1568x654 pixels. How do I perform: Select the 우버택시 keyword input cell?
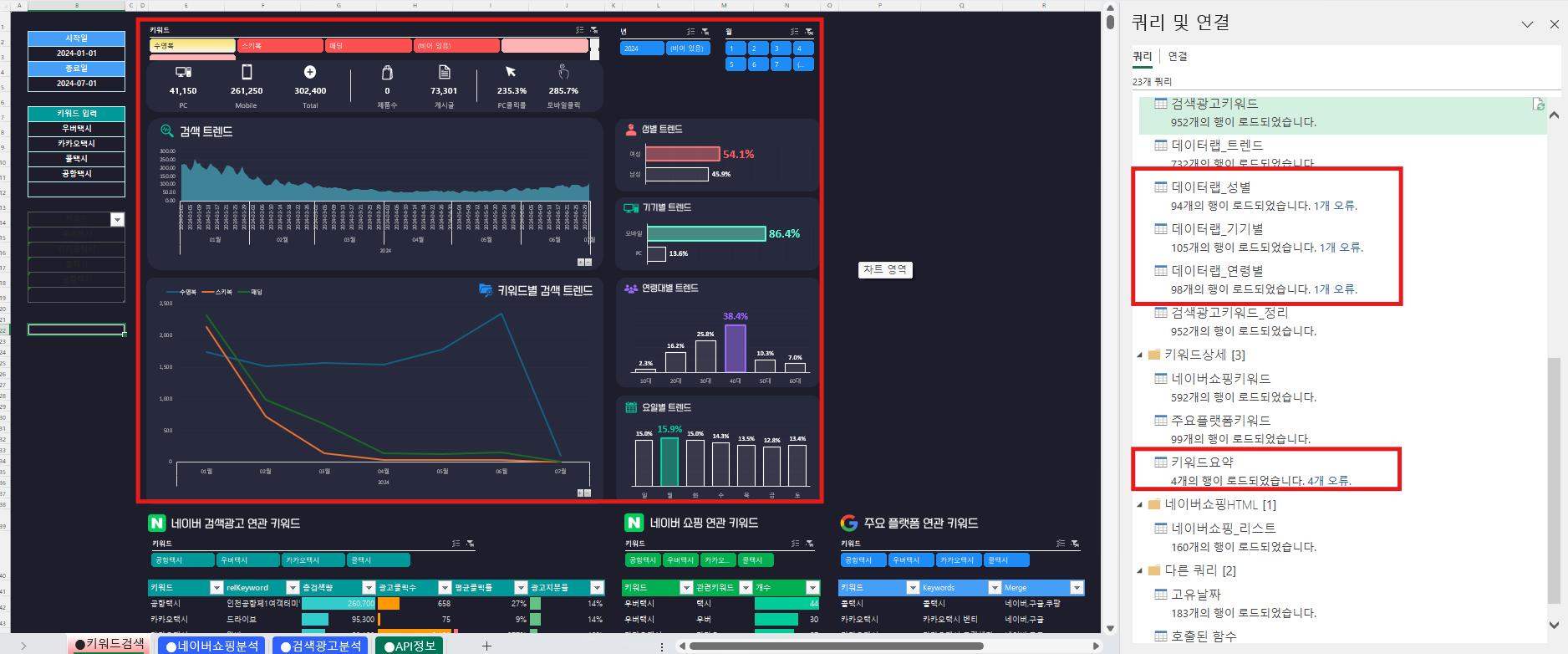(77, 129)
